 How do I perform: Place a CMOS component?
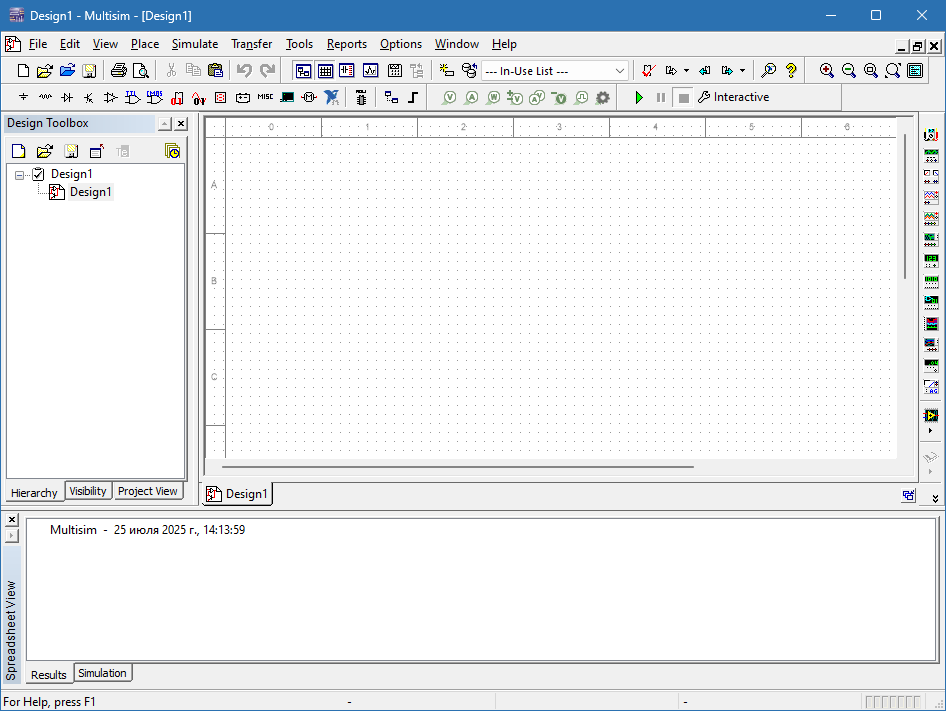click(x=154, y=97)
